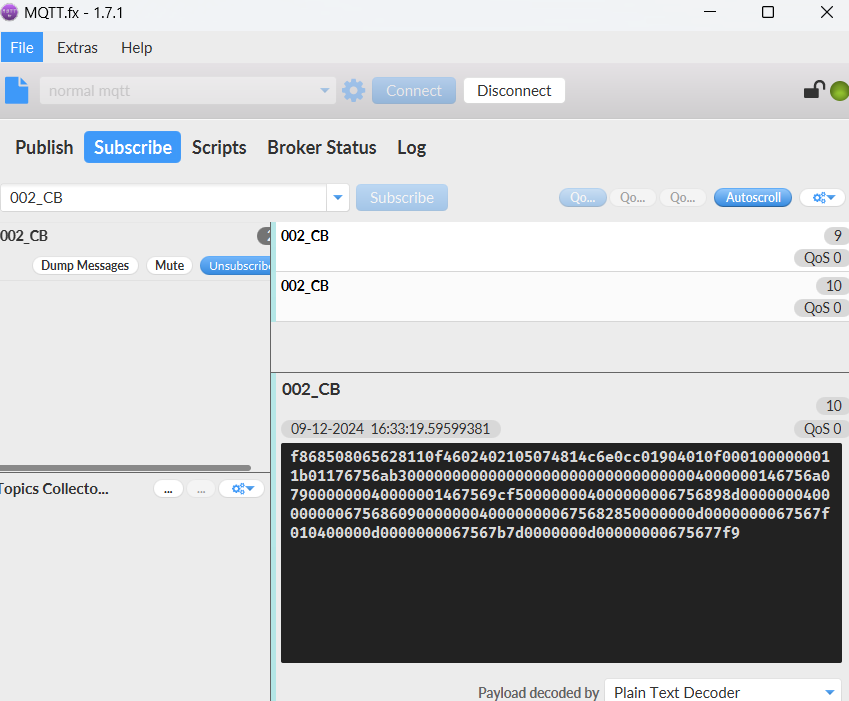849x701 pixels.
Task: Click the QoS 0 badge in details
Action: (x=822, y=429)
